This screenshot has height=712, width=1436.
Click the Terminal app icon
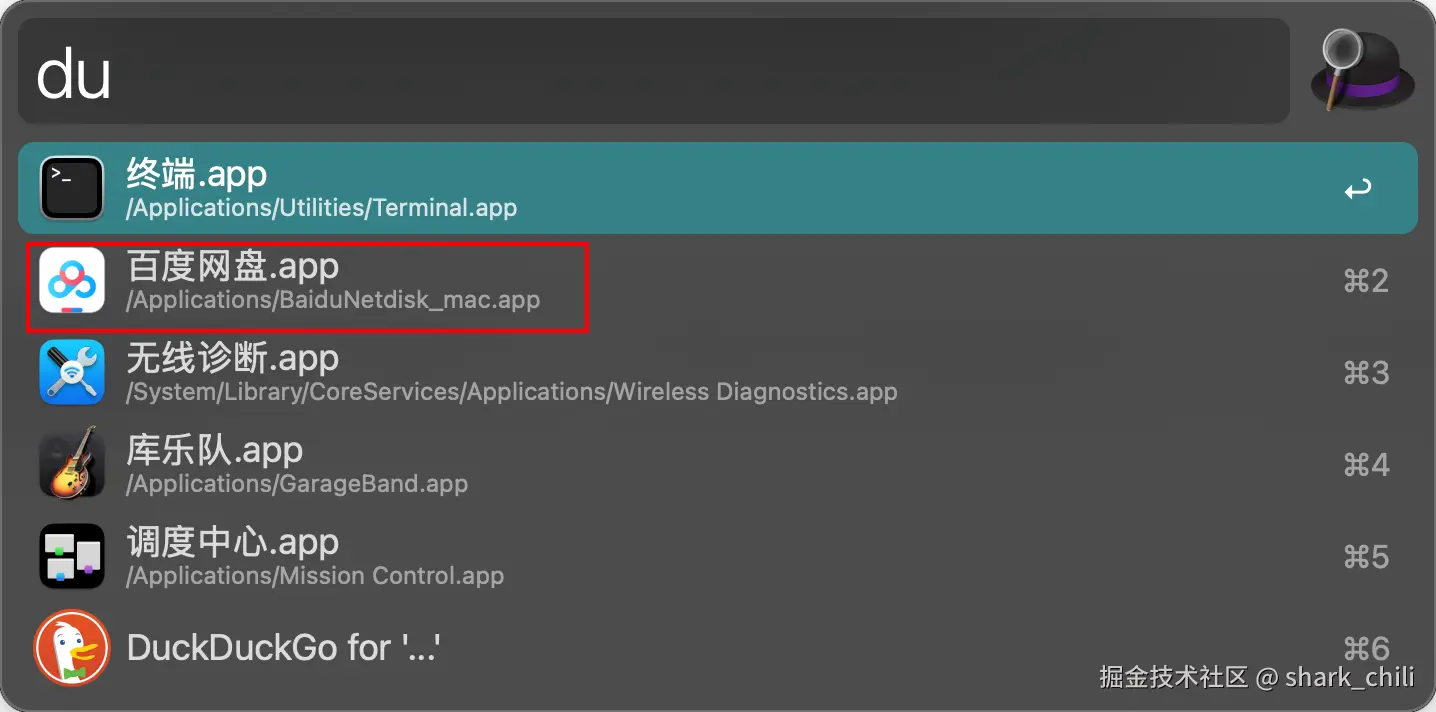coord(72,188)
